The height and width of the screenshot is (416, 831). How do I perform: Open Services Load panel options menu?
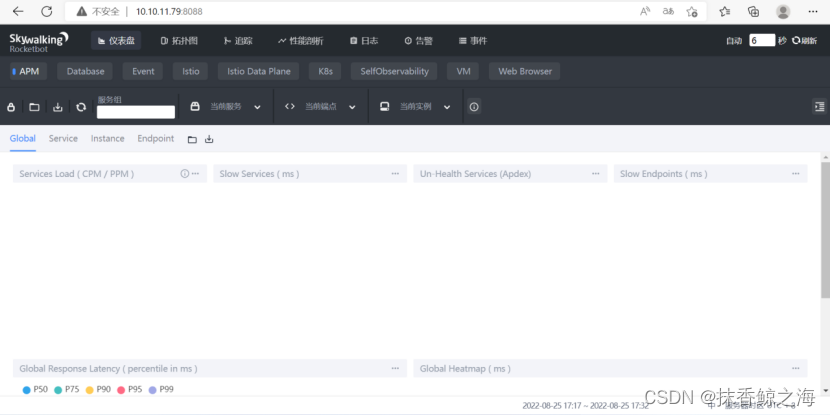196,173
